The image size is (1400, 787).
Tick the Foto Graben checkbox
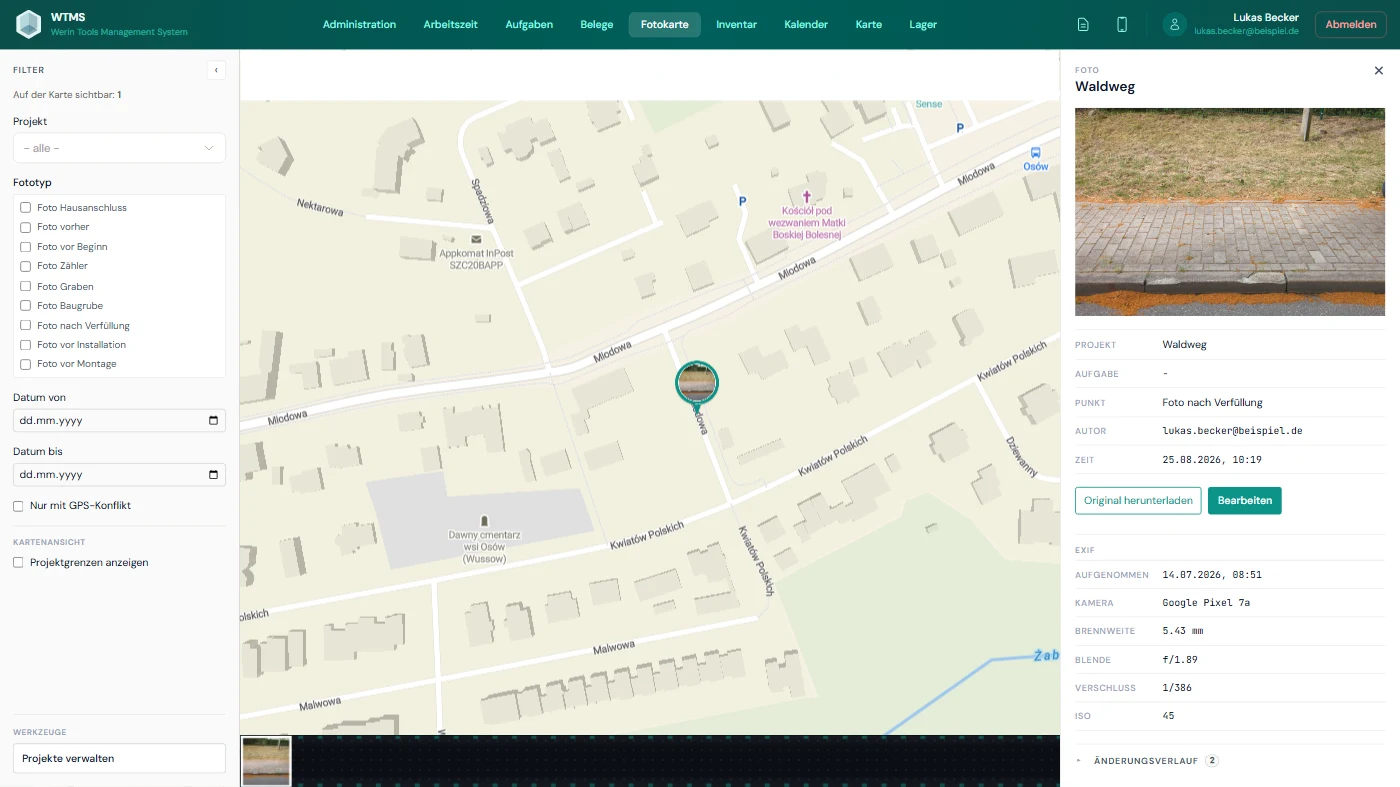coord(26,287)
